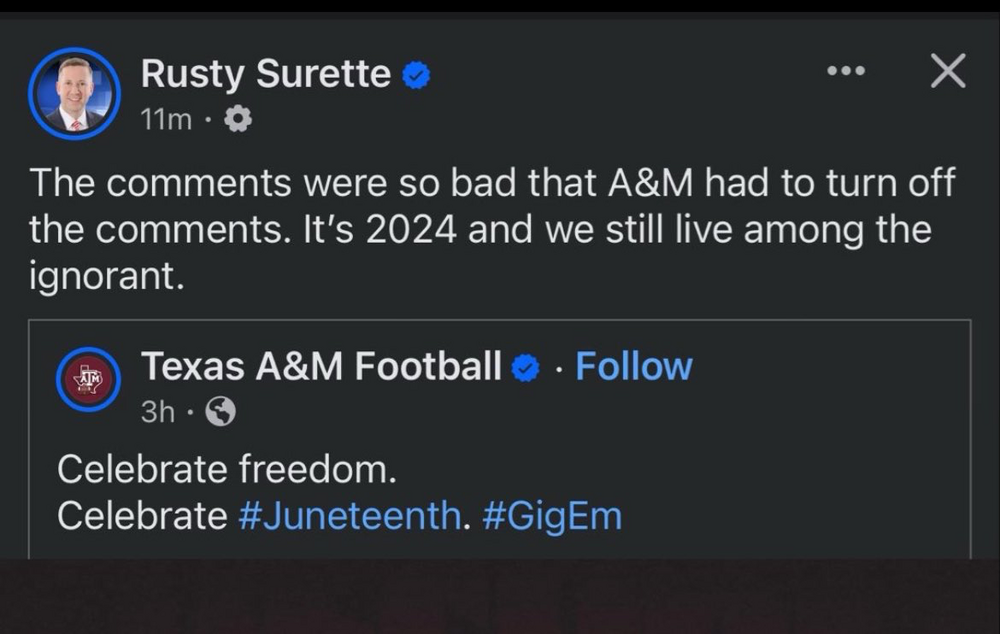Click the globe public visibility icon
This screenshot has width=1000, height=634.
(220, 411)
